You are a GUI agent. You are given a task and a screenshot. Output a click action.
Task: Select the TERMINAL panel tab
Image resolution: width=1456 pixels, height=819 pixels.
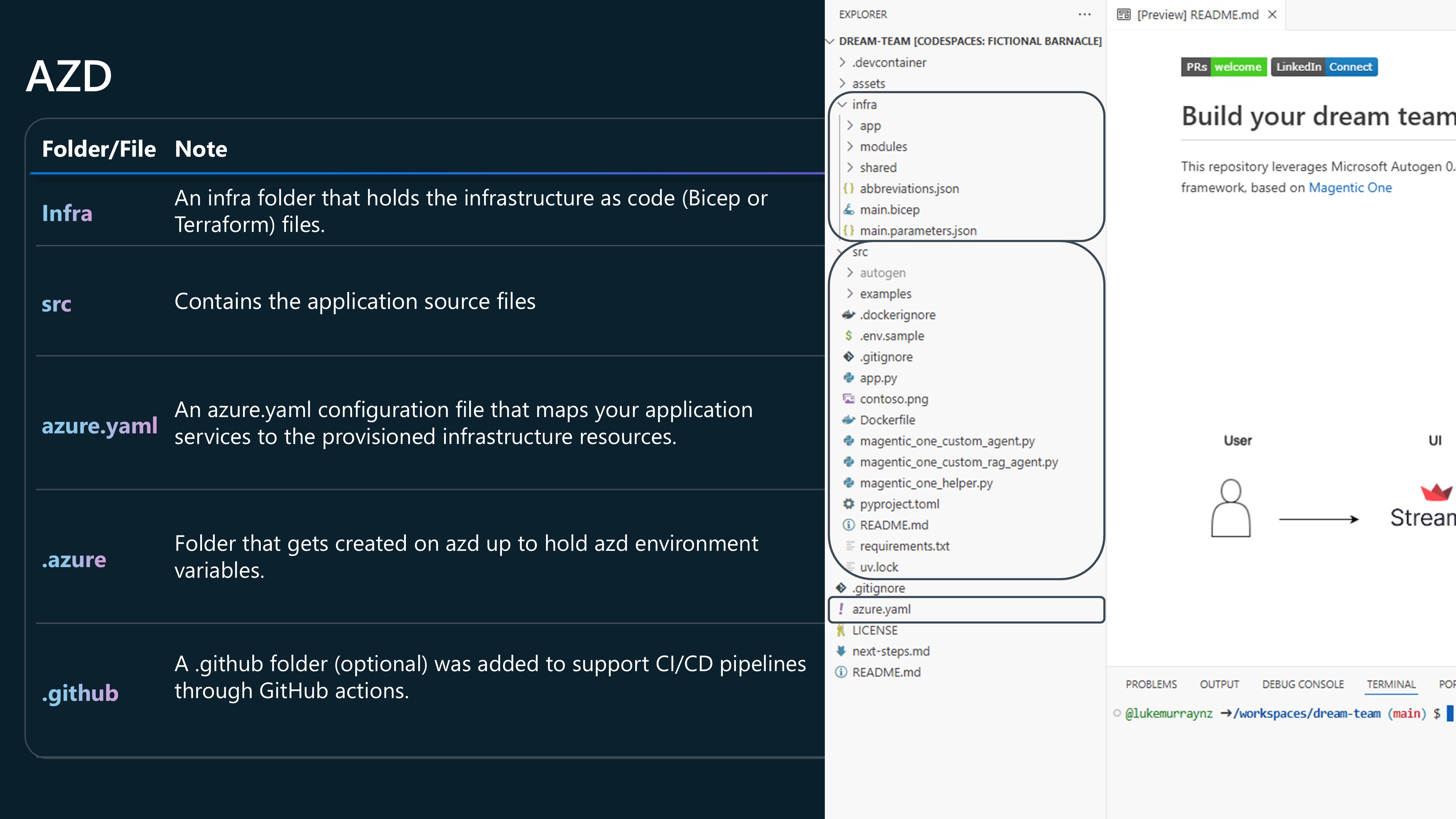1391,684
